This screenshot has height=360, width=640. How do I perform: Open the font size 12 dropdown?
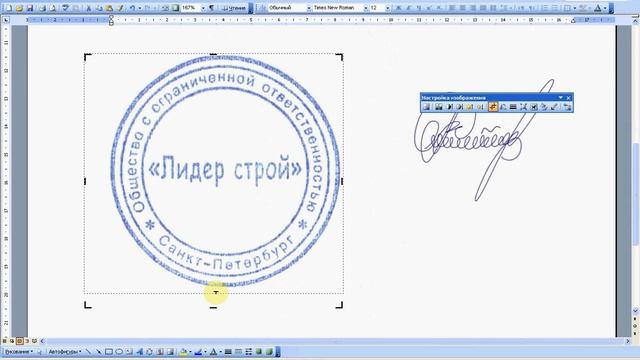[x=388, y=8]
